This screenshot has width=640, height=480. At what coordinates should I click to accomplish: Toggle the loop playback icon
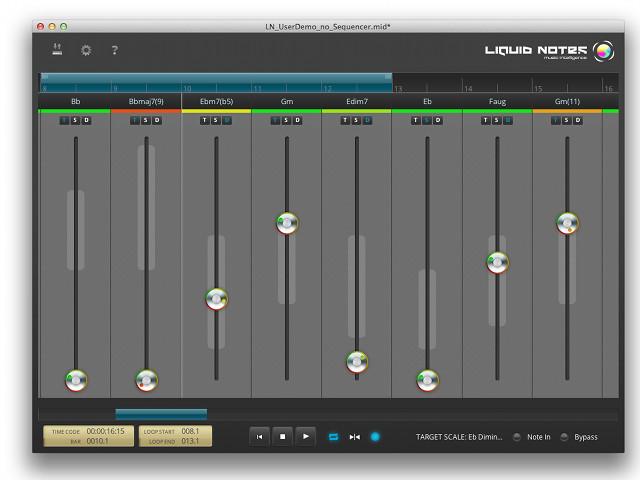click(x=334, y=437)
